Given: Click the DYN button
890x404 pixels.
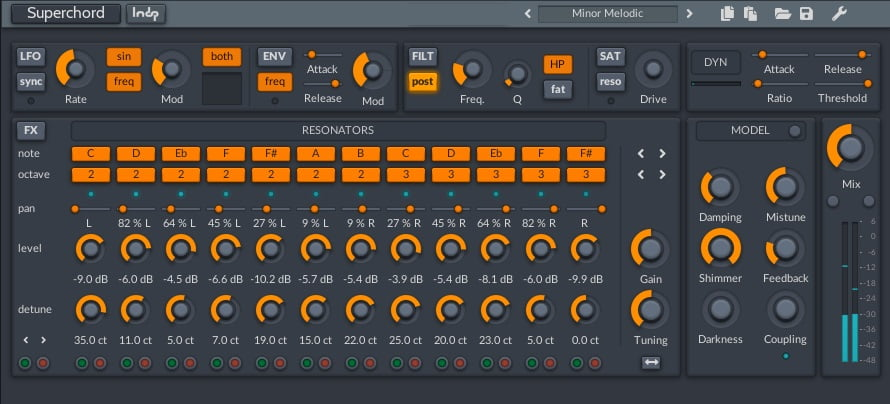Looking at the screenshot, I should click(716, 62).
